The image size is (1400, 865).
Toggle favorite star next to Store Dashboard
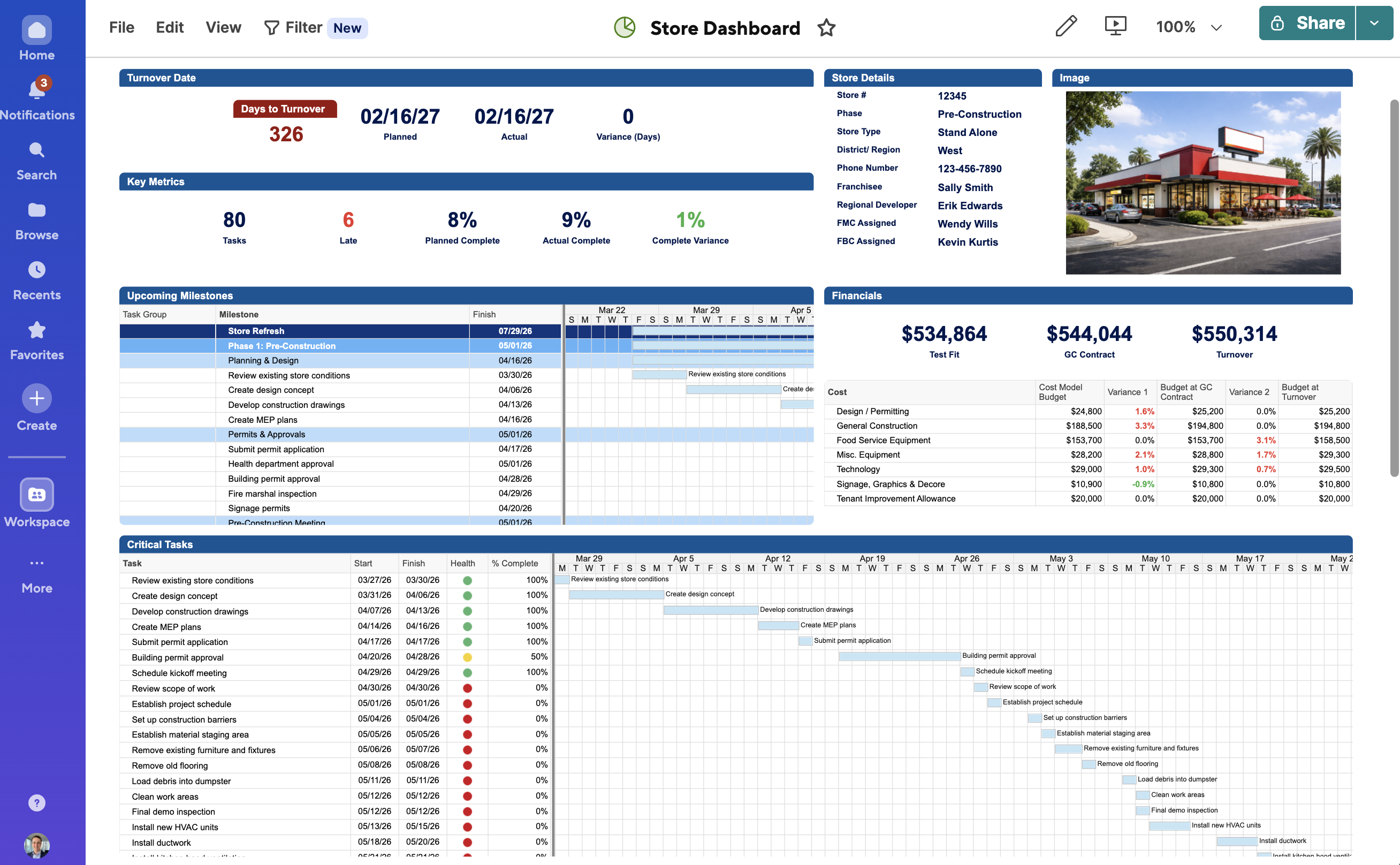coord(826,27)
